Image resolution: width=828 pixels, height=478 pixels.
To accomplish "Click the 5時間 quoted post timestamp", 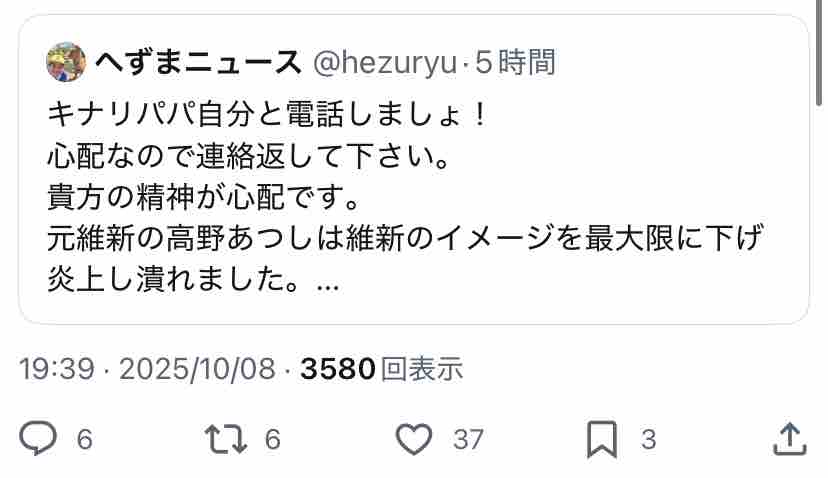I will point(516,62).
